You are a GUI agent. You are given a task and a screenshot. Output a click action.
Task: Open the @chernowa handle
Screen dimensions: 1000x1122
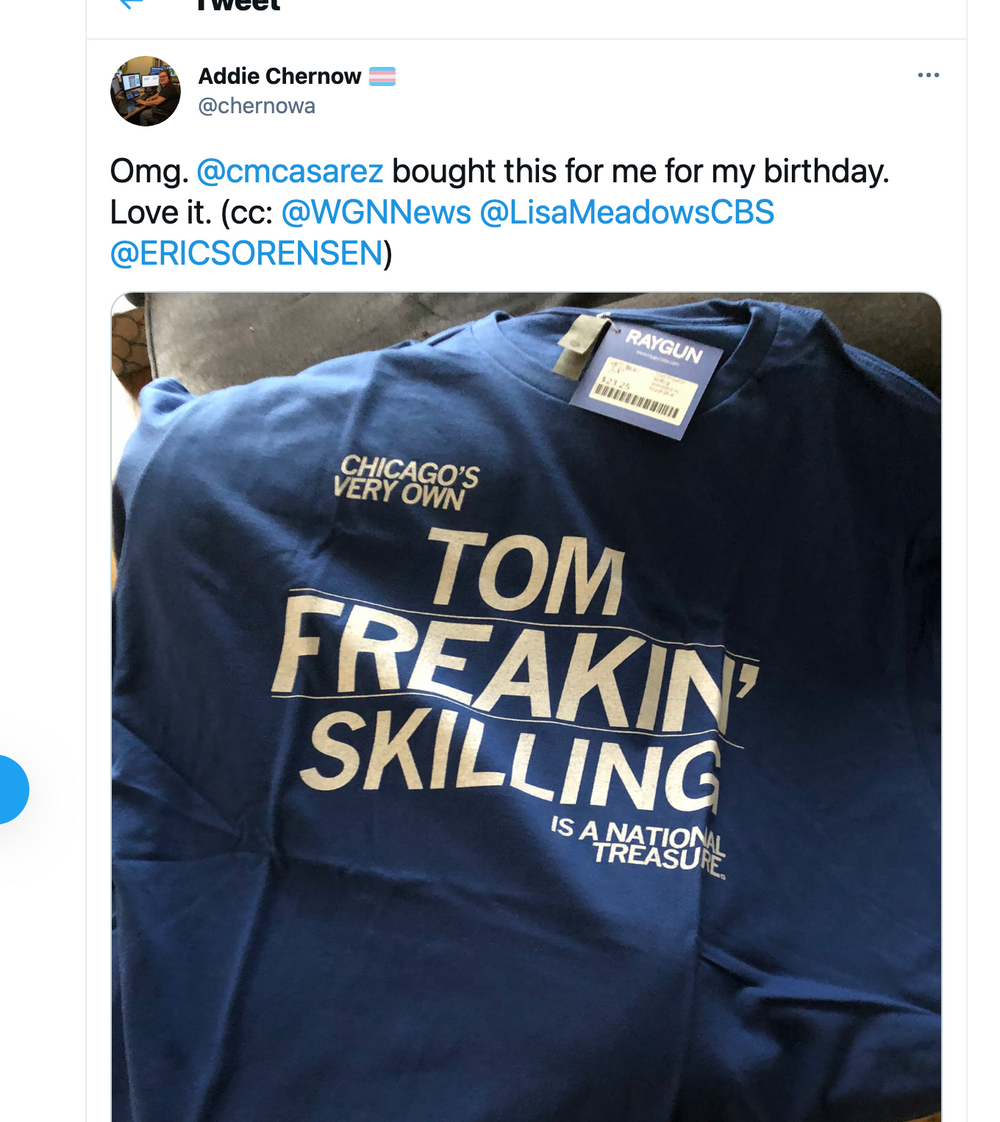point(256,106)
